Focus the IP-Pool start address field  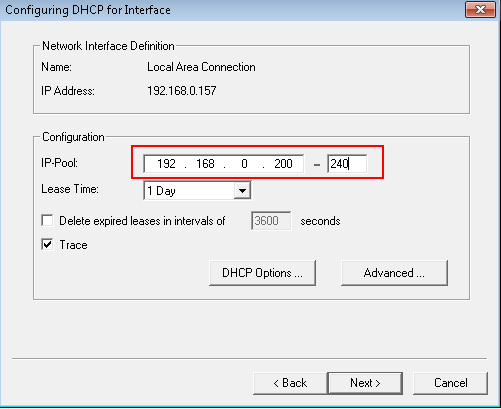224,164
